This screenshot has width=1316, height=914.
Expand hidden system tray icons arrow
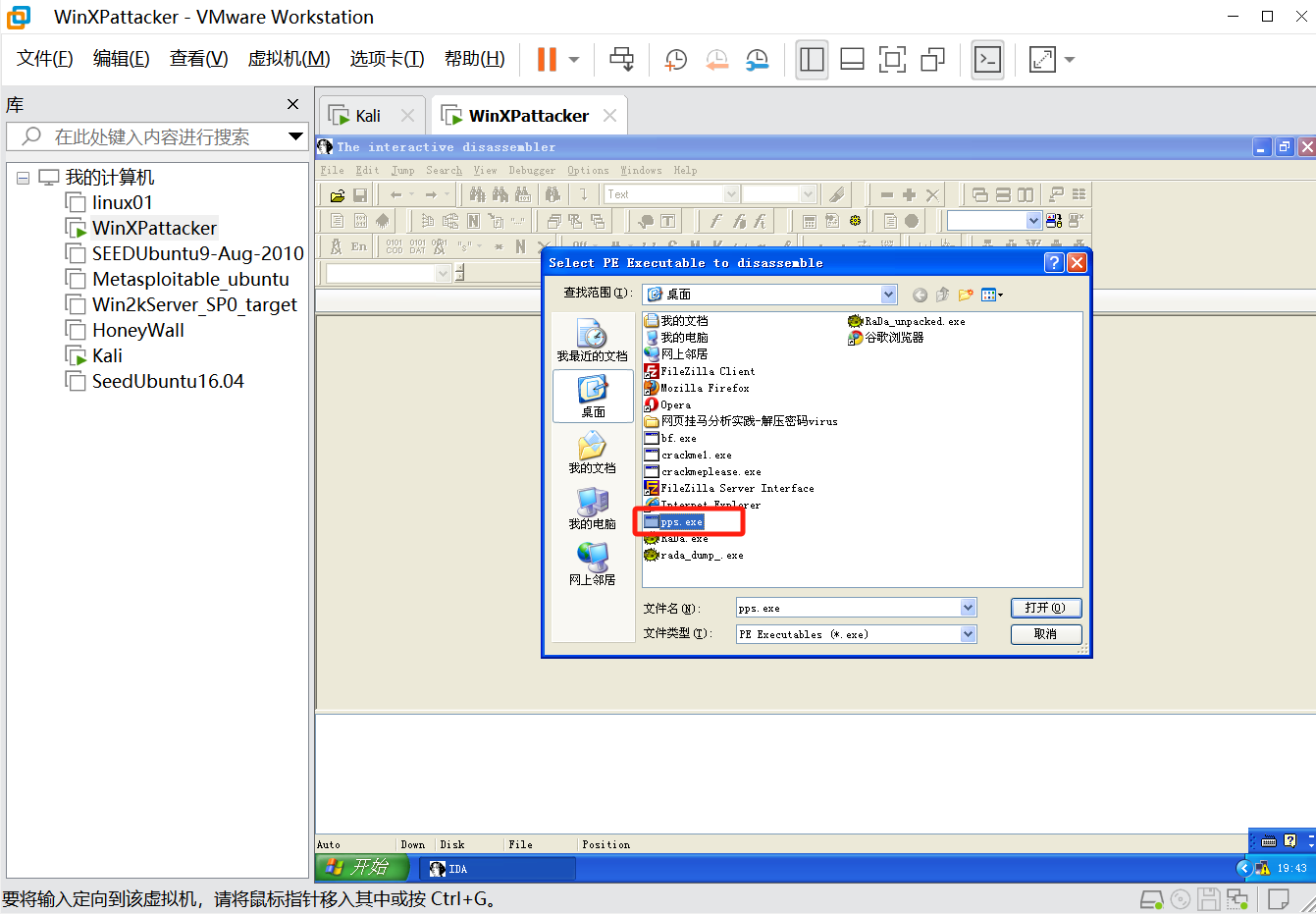pos(1244,868)
